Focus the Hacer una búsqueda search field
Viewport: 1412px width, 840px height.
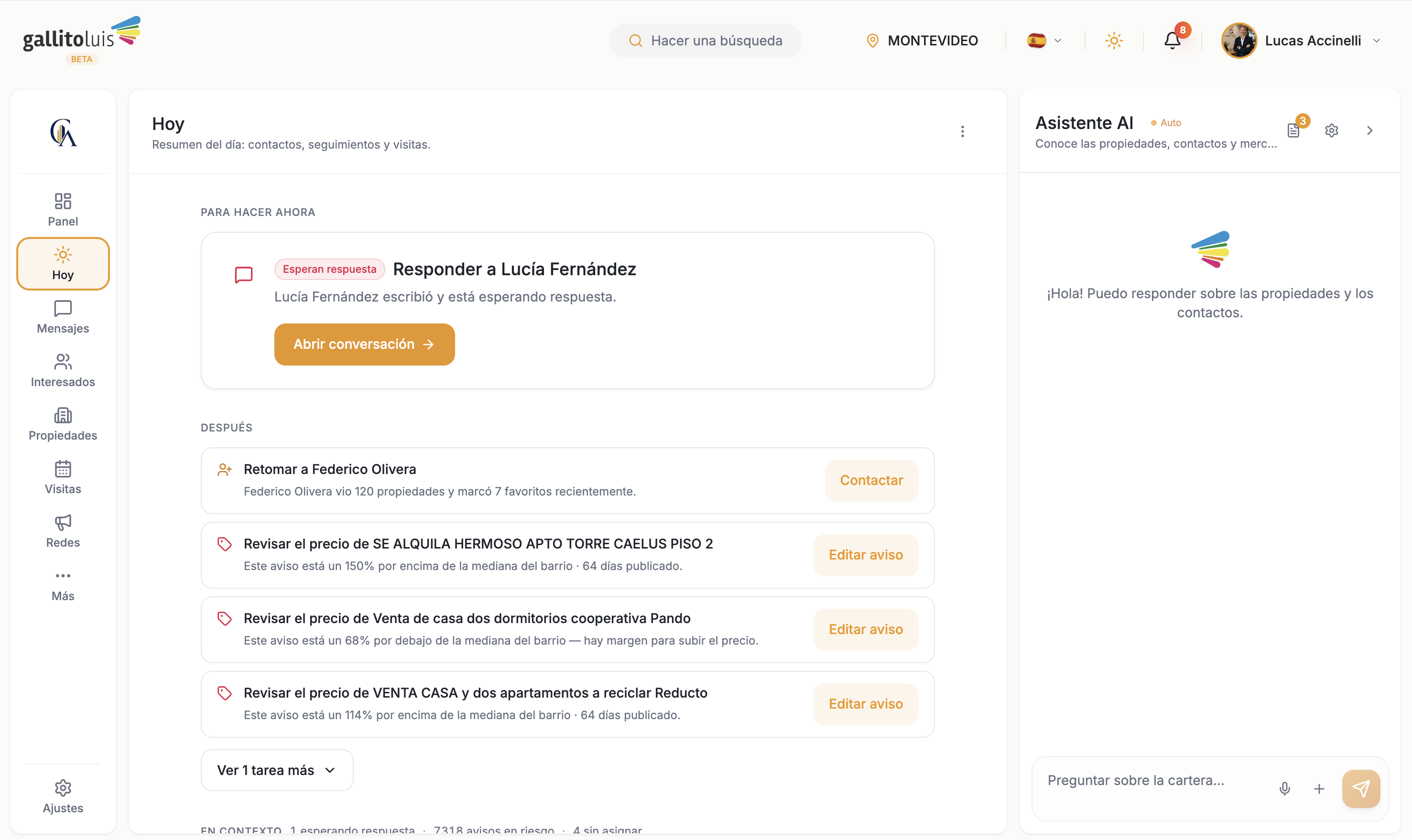pos(705,41)
